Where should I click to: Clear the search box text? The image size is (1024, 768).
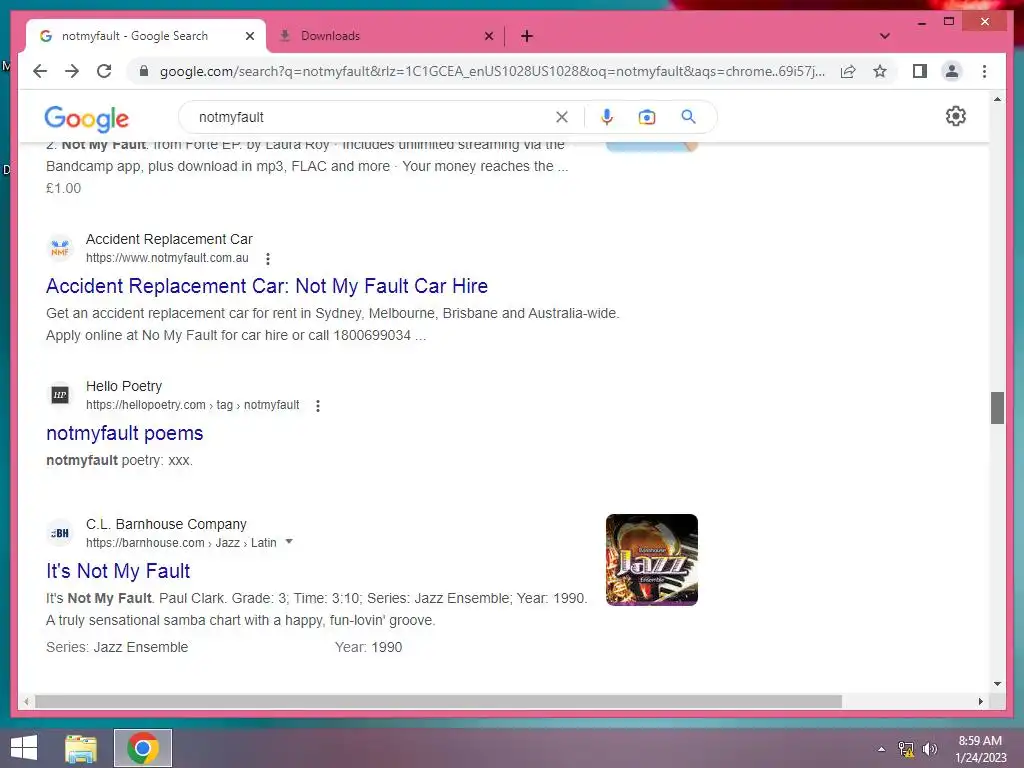(x=562, y=117)
